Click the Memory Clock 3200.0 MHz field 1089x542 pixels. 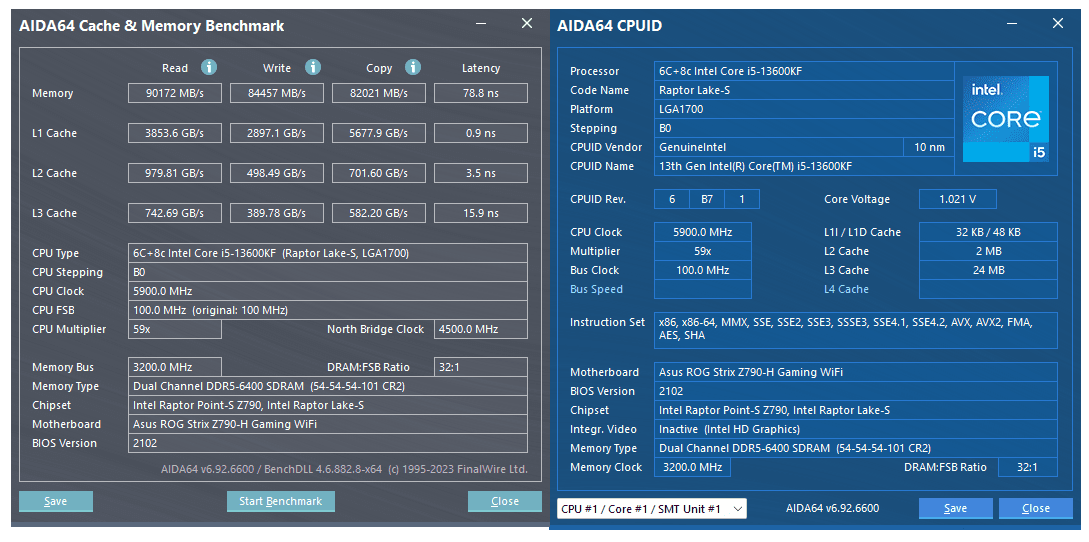(692, 467)
